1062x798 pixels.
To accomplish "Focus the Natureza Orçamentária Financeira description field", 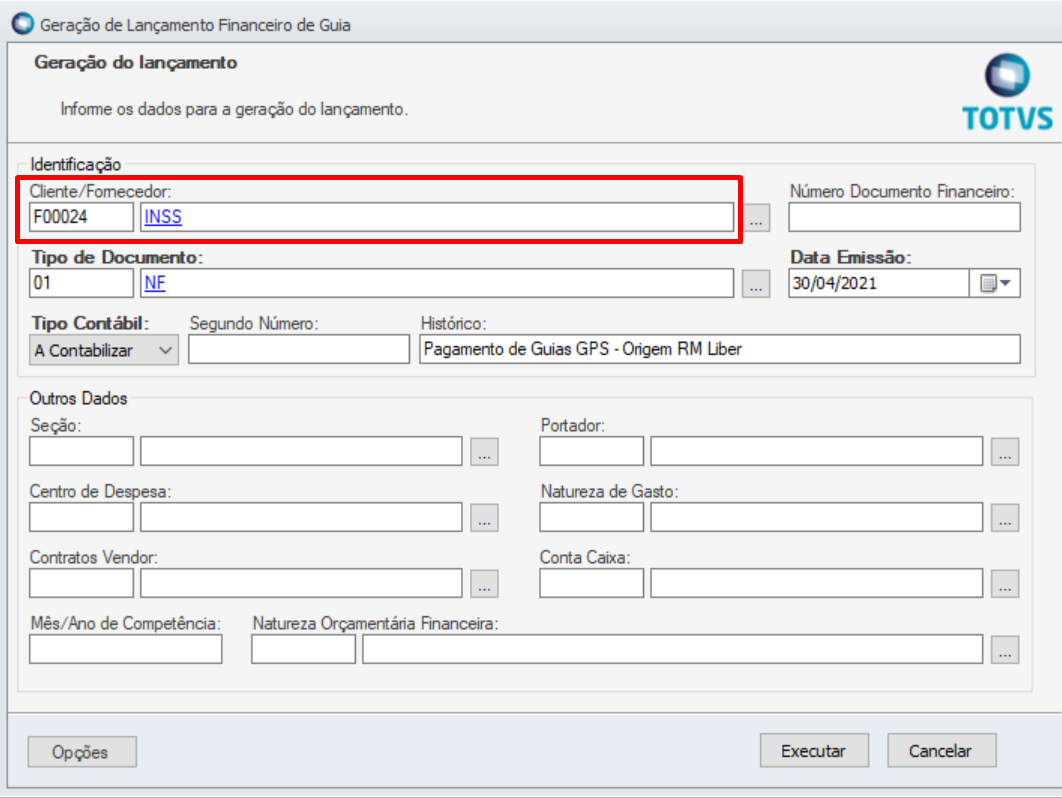I will pos(673,649).
